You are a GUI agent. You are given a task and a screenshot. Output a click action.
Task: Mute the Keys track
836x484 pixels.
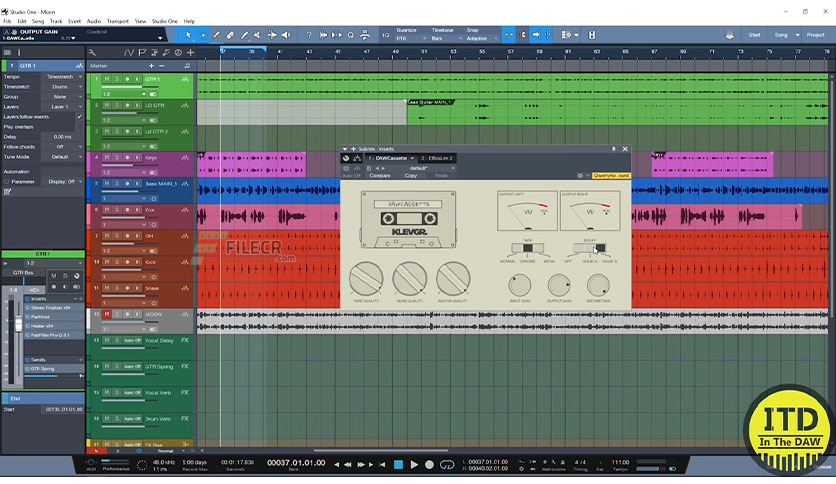(107, 157)
